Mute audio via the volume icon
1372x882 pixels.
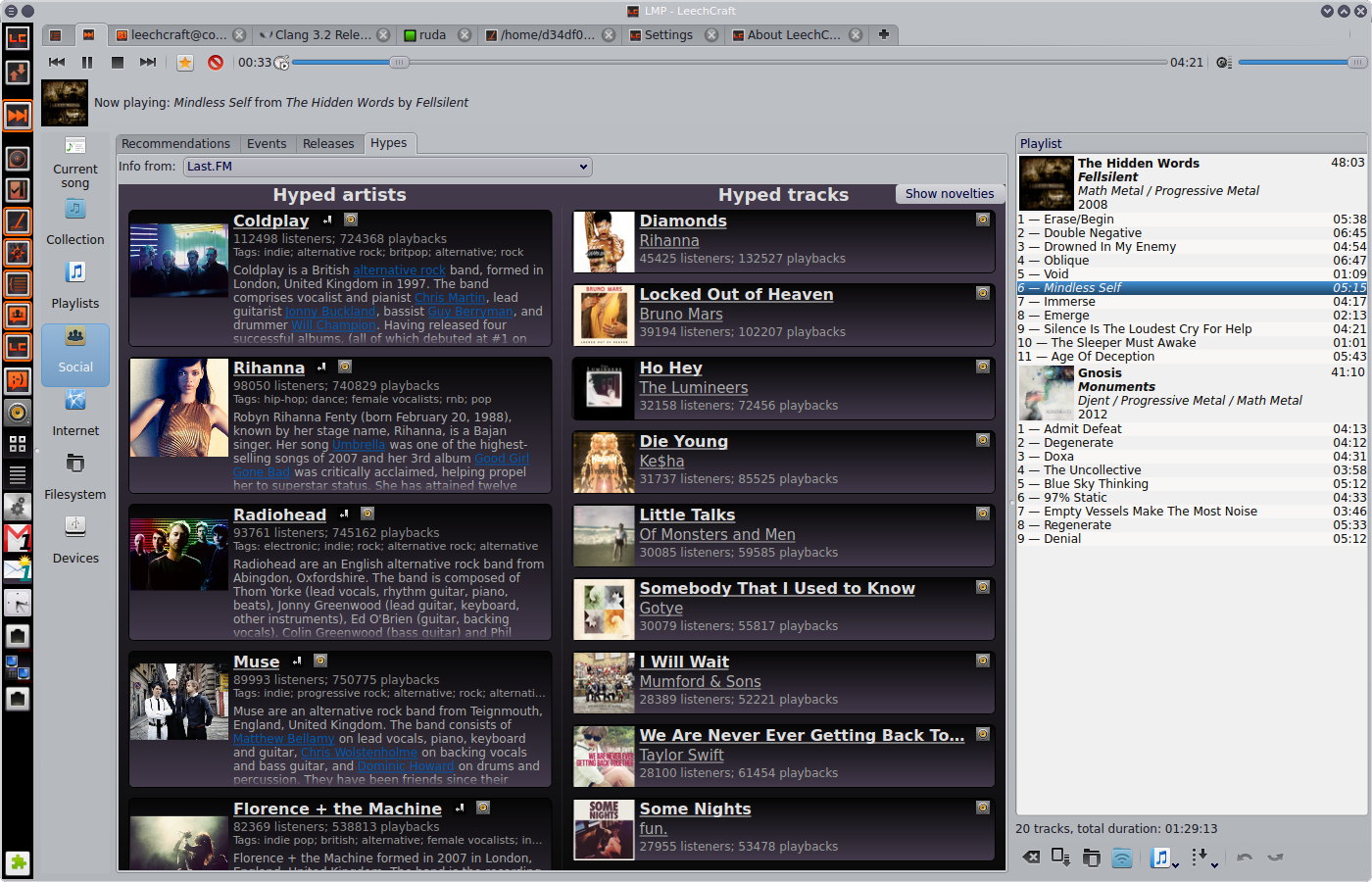pos(1223,62)
